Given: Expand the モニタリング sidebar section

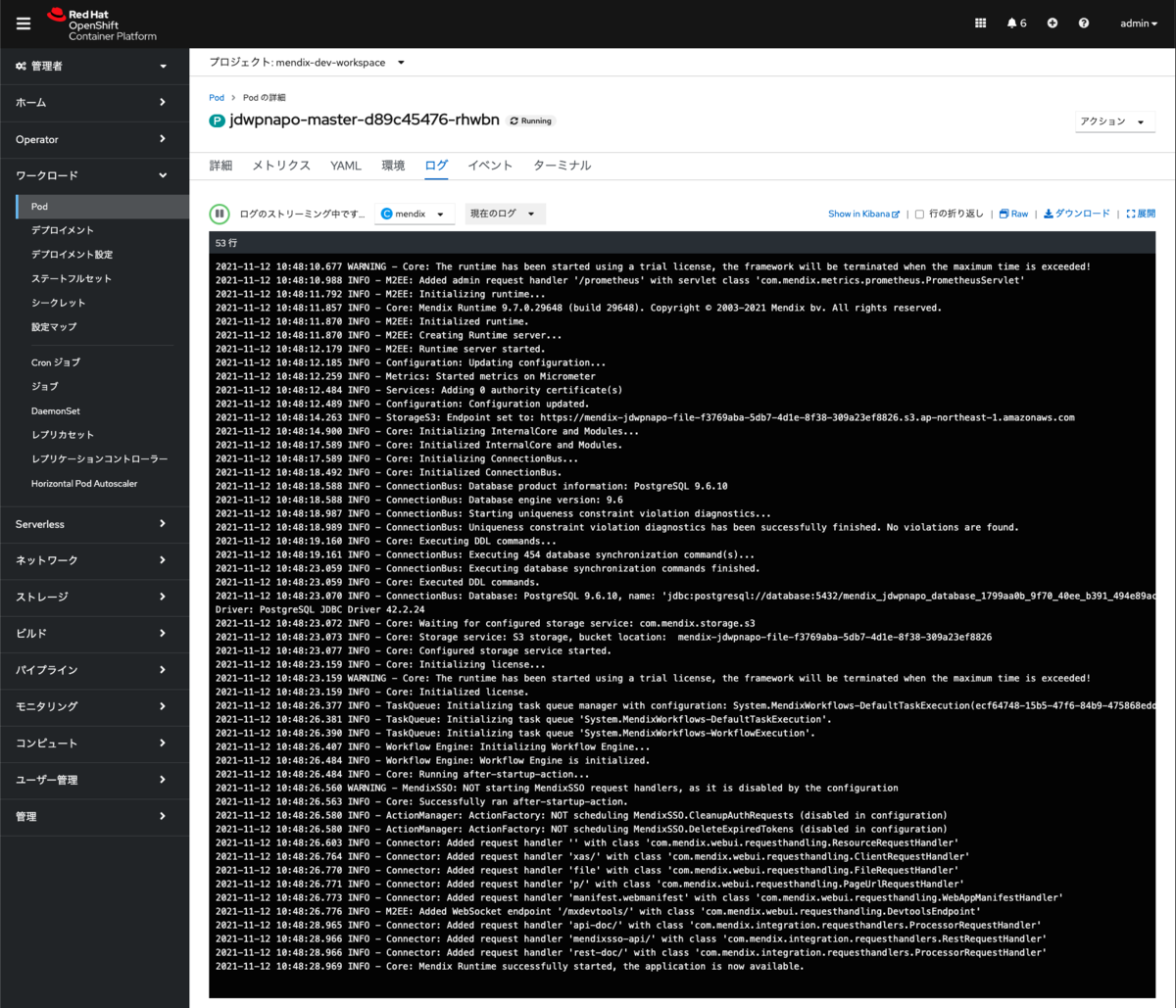Looking at the screenshot, I should click(x=94, y=706).
